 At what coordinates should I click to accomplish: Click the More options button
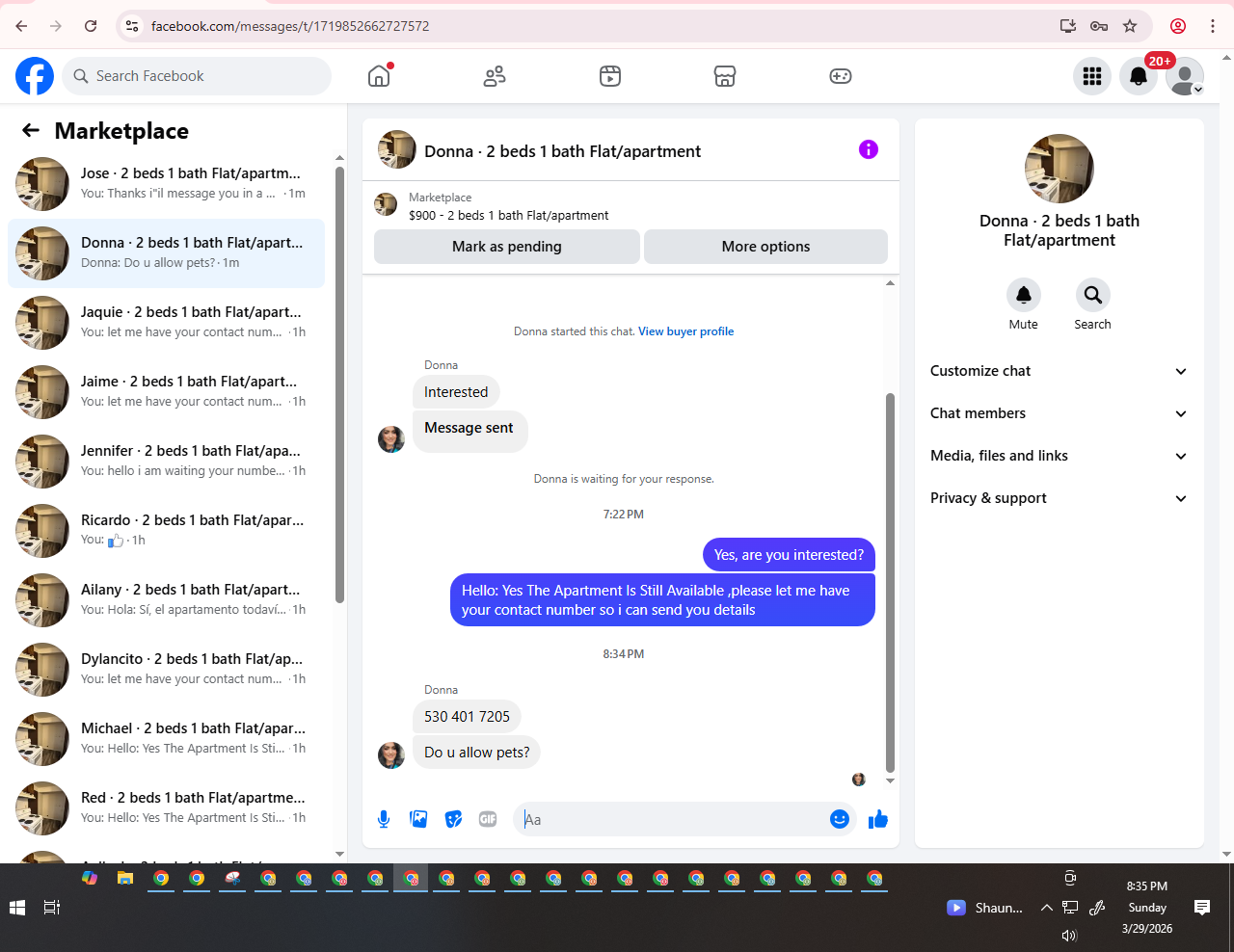tap(765, 247)
